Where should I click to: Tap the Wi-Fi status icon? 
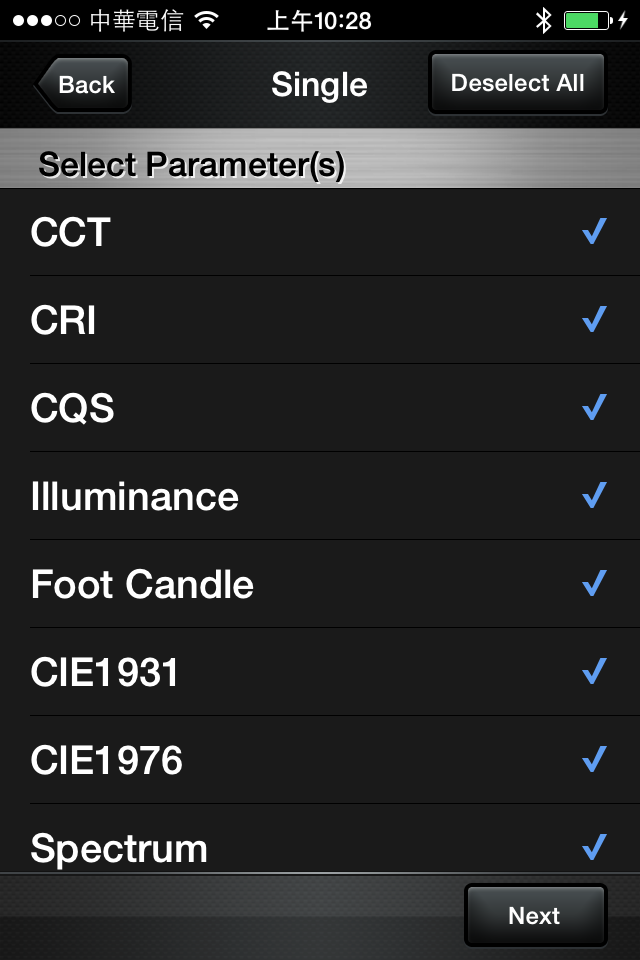pos(207,20)
